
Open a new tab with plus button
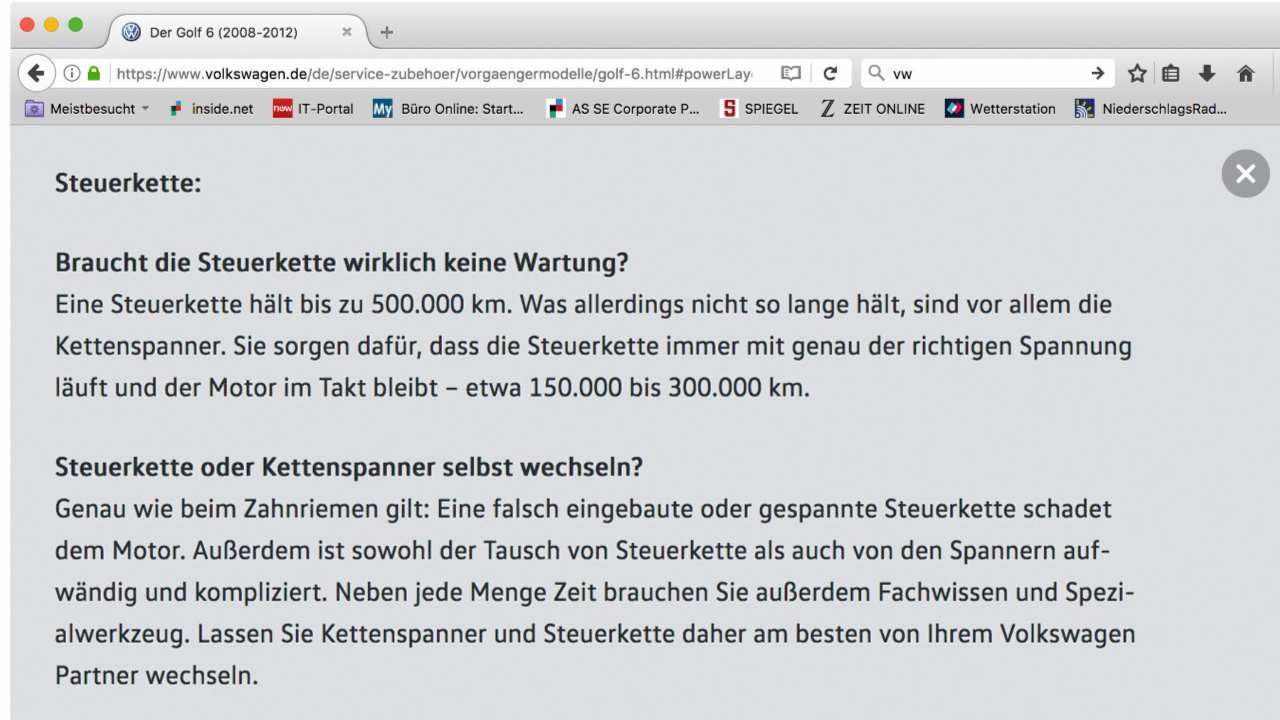(x=387, y=32)
